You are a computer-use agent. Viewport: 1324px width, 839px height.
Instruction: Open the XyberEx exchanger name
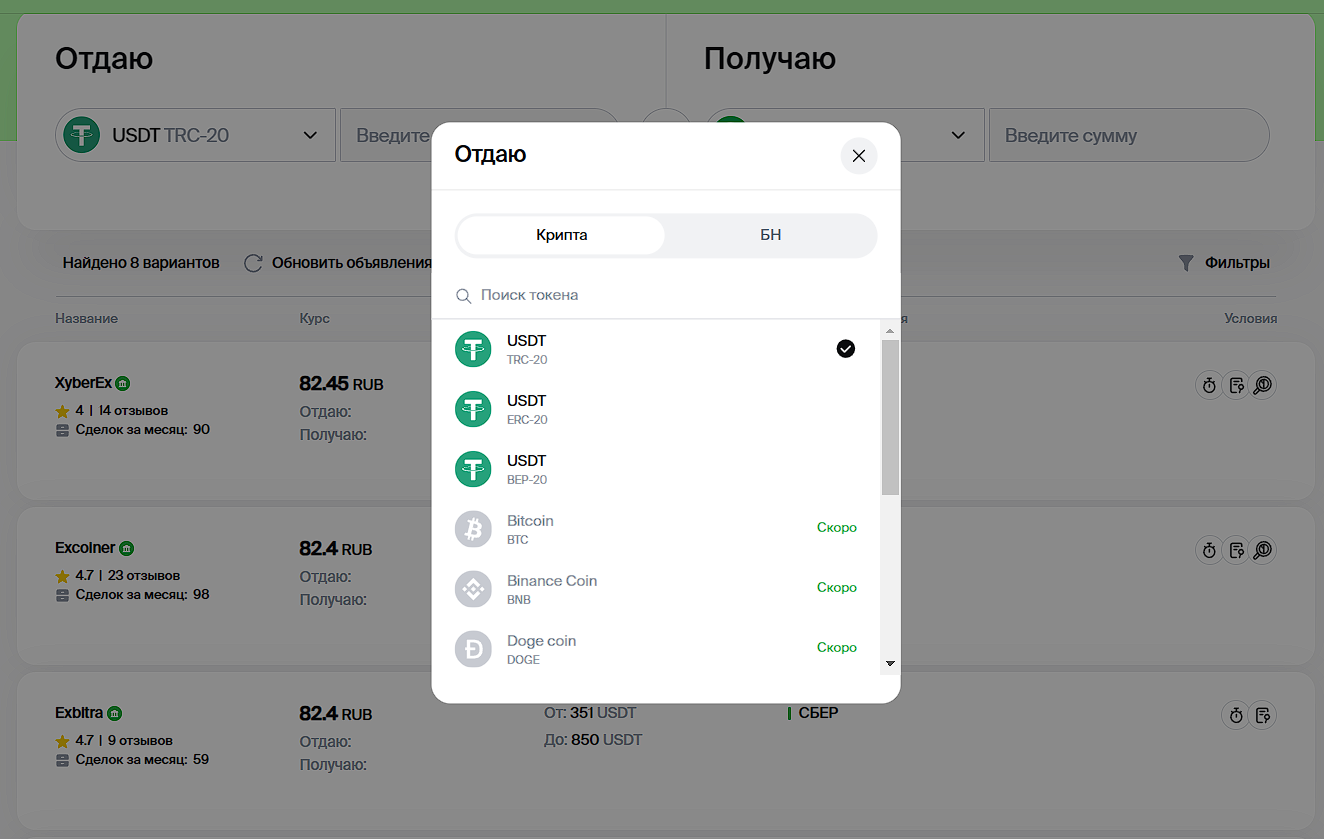pyautogui.click(x=83, y=383)
